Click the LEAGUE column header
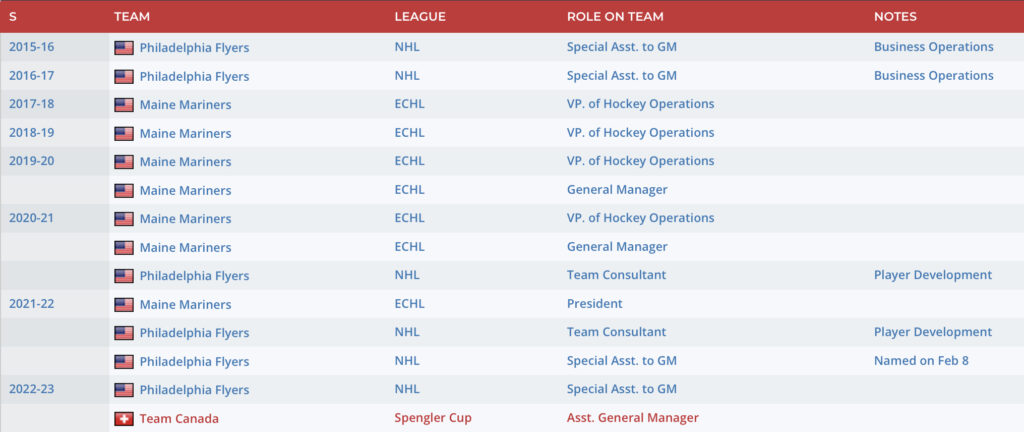This screenshot has height=432, width=1024. point(420,17)
